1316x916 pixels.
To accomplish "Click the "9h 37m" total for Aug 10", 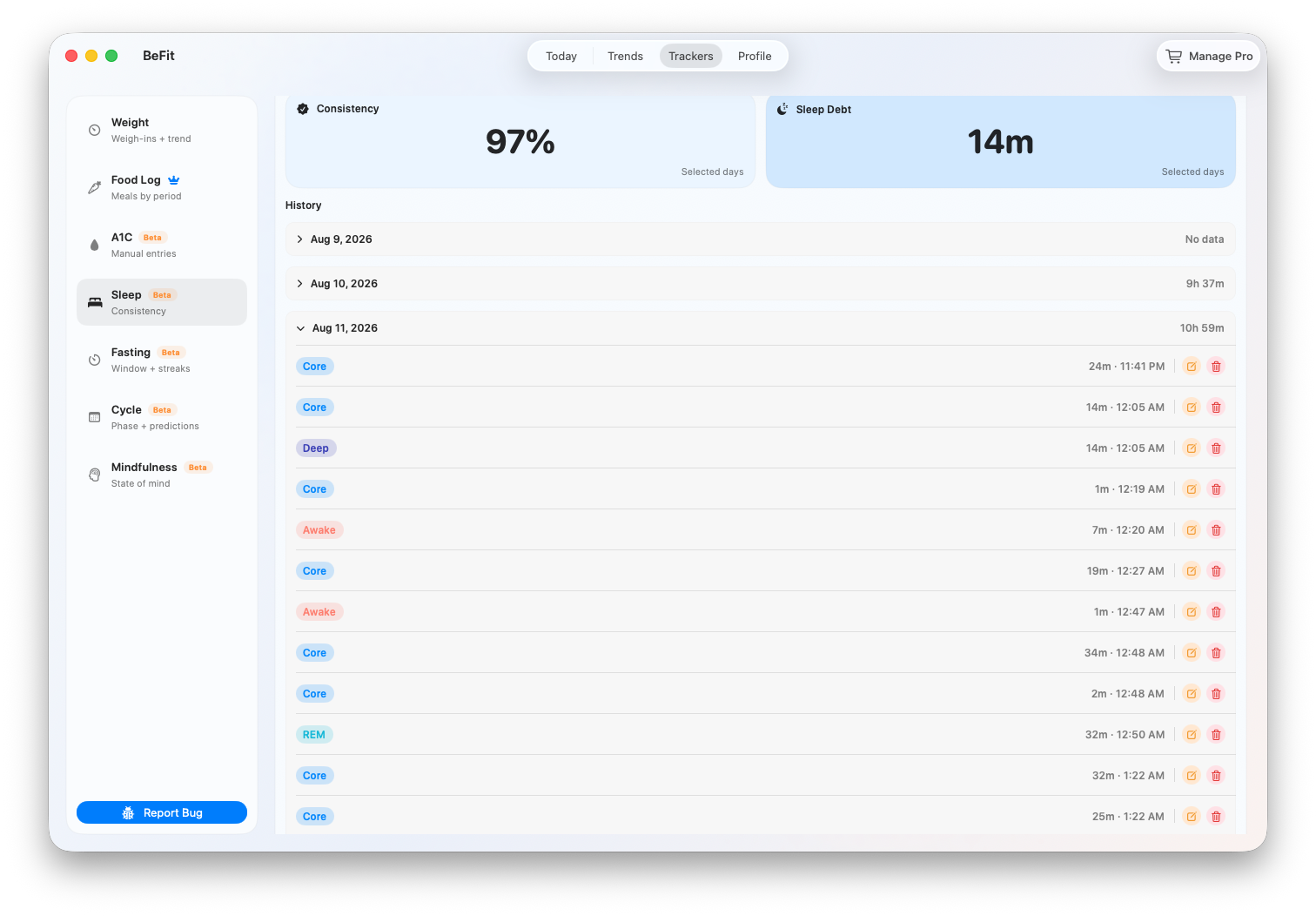I will click(x=1205, y=284).
